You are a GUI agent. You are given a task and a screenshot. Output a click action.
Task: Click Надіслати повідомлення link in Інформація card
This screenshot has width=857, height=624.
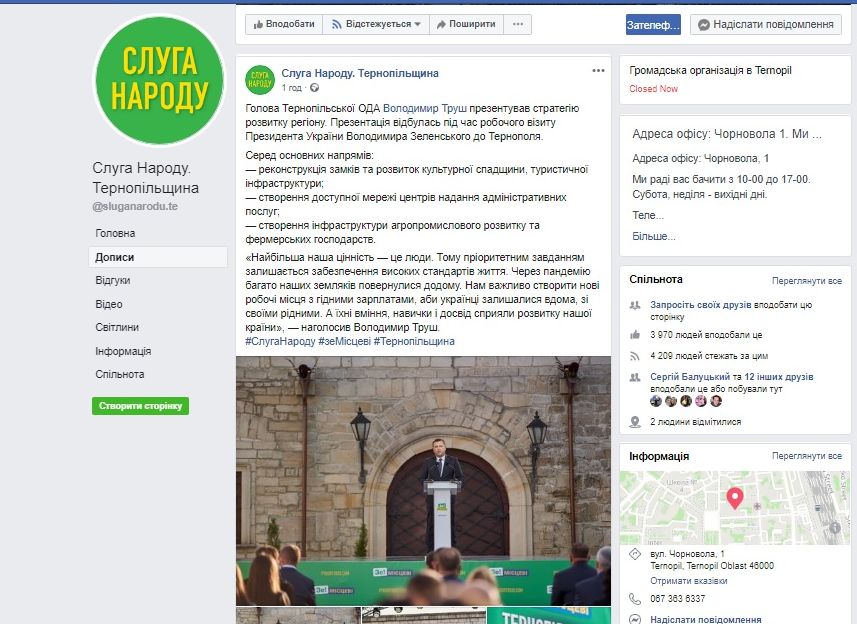[x=706, y=619]
